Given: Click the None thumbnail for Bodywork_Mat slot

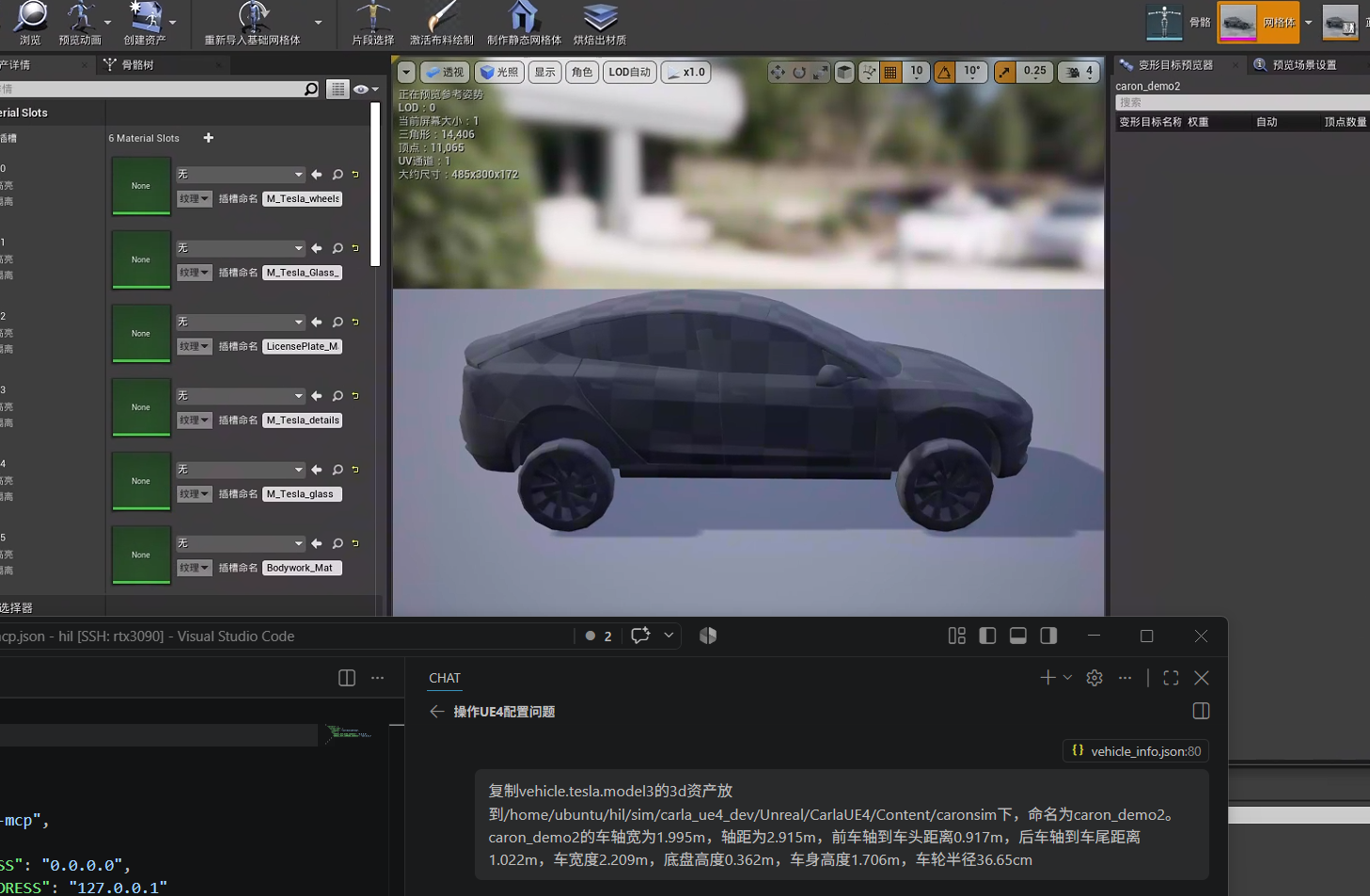Looking at the screenshot, I should point(141,555).
